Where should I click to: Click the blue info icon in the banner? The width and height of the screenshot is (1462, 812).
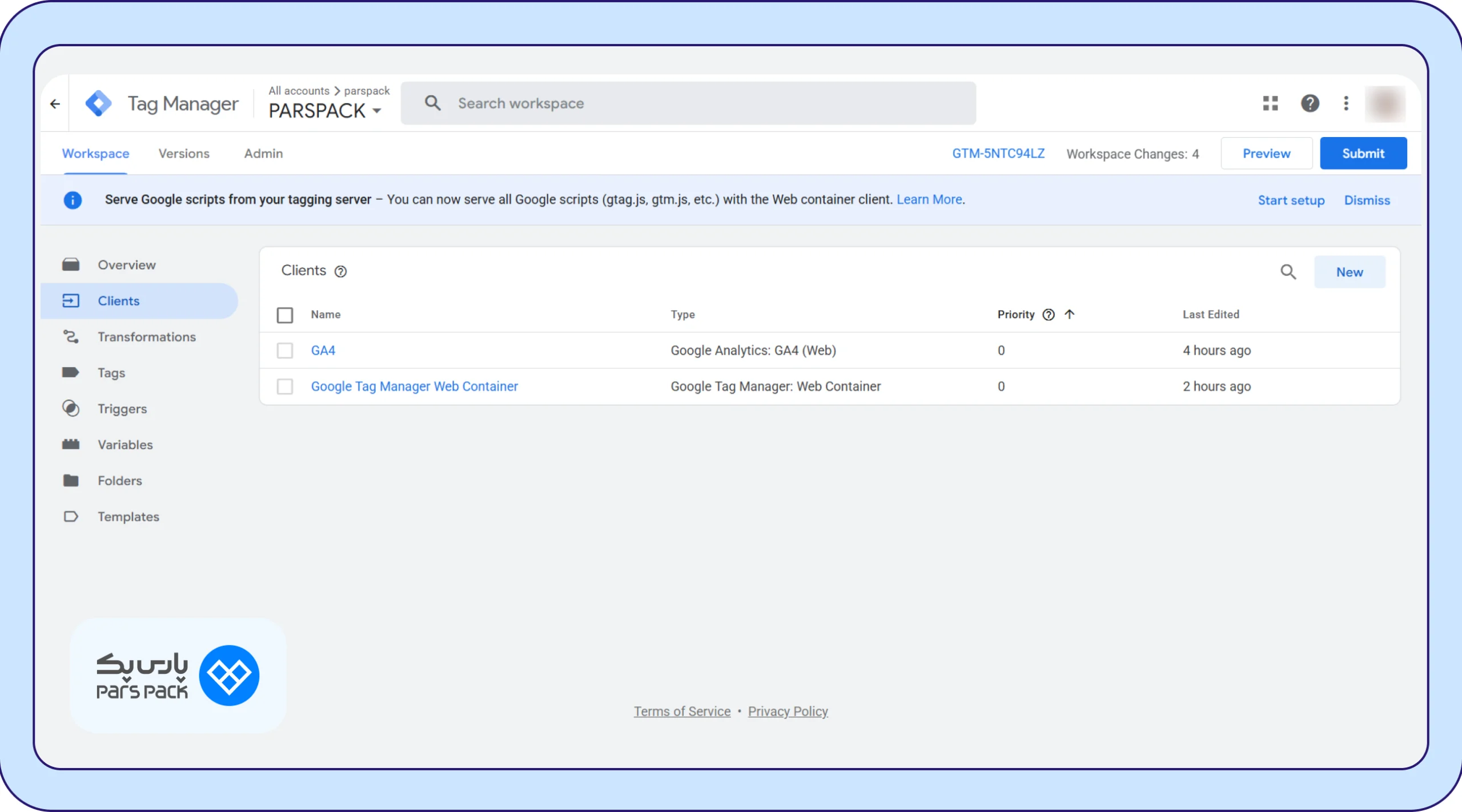coord(73,200)
